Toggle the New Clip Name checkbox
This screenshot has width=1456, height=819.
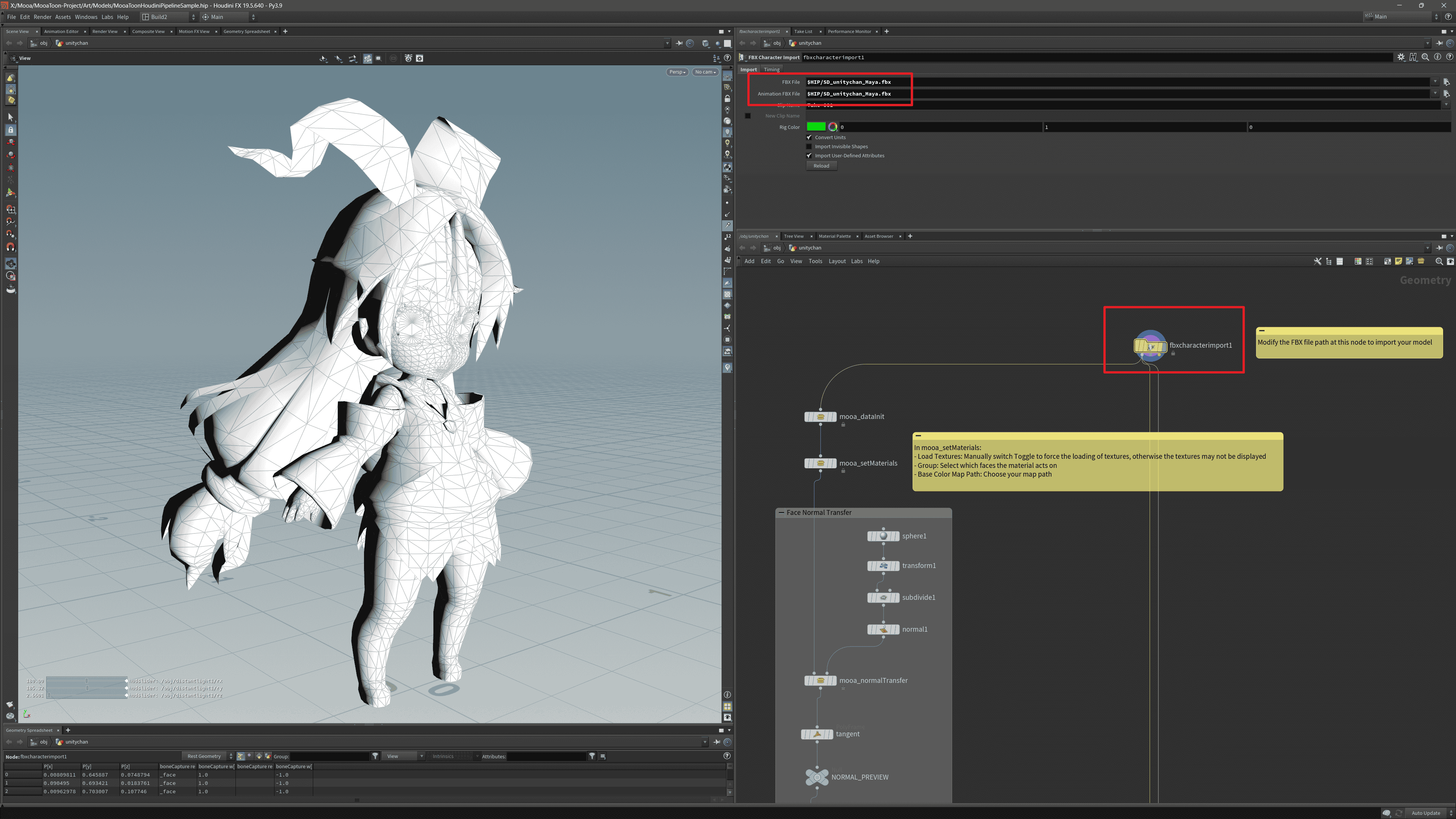[x=748, y=116]
